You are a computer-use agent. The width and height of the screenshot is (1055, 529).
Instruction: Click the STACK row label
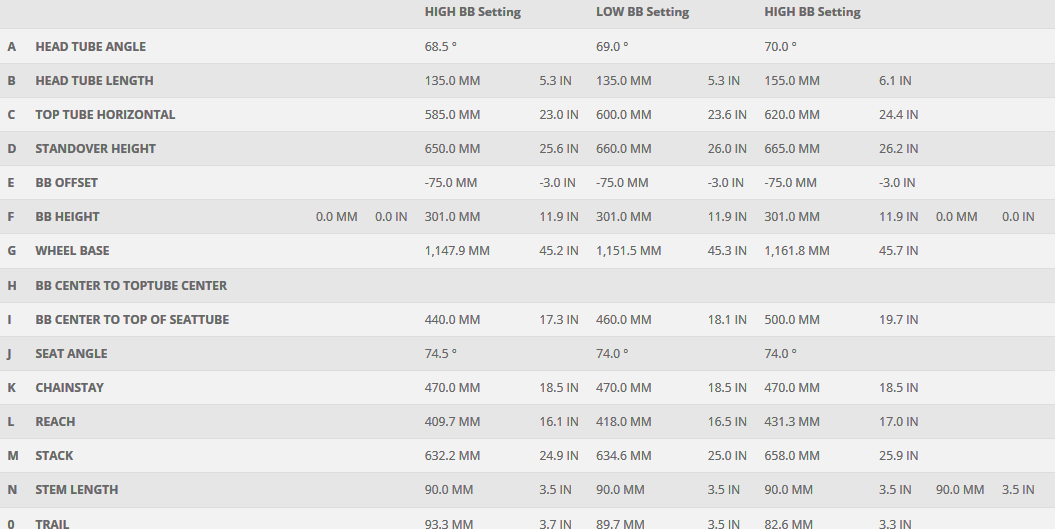(54, 456)
